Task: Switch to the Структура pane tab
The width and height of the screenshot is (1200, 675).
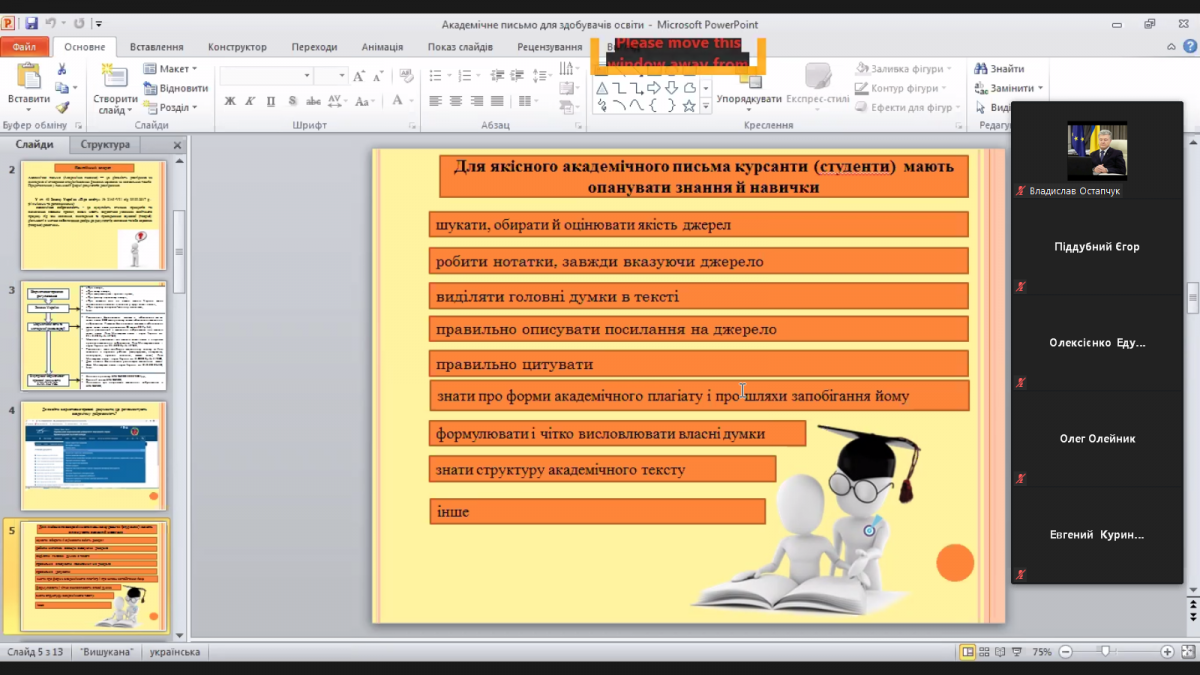Action: [105, 145]
